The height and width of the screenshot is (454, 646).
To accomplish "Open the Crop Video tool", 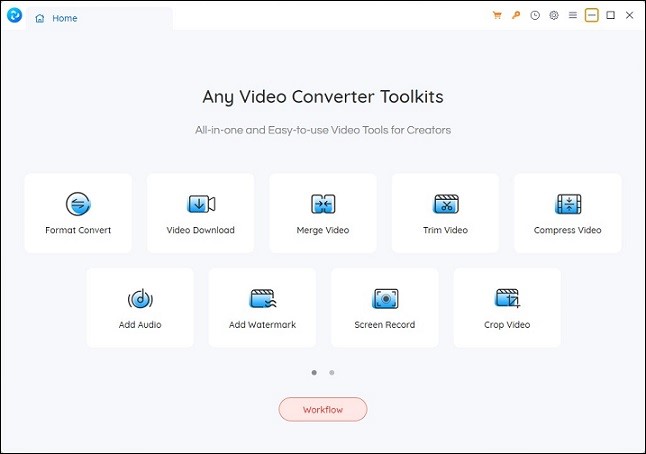I will tap(507, 308).
